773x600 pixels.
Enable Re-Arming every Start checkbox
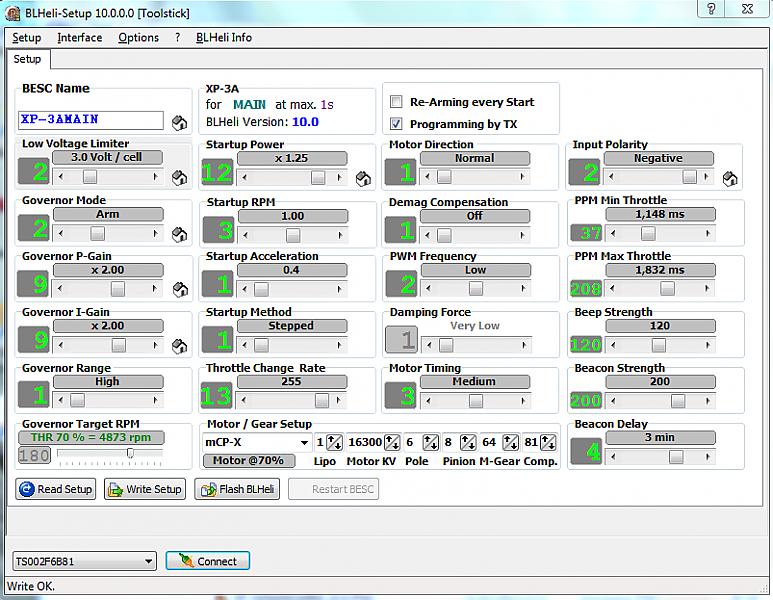[396, 102]
